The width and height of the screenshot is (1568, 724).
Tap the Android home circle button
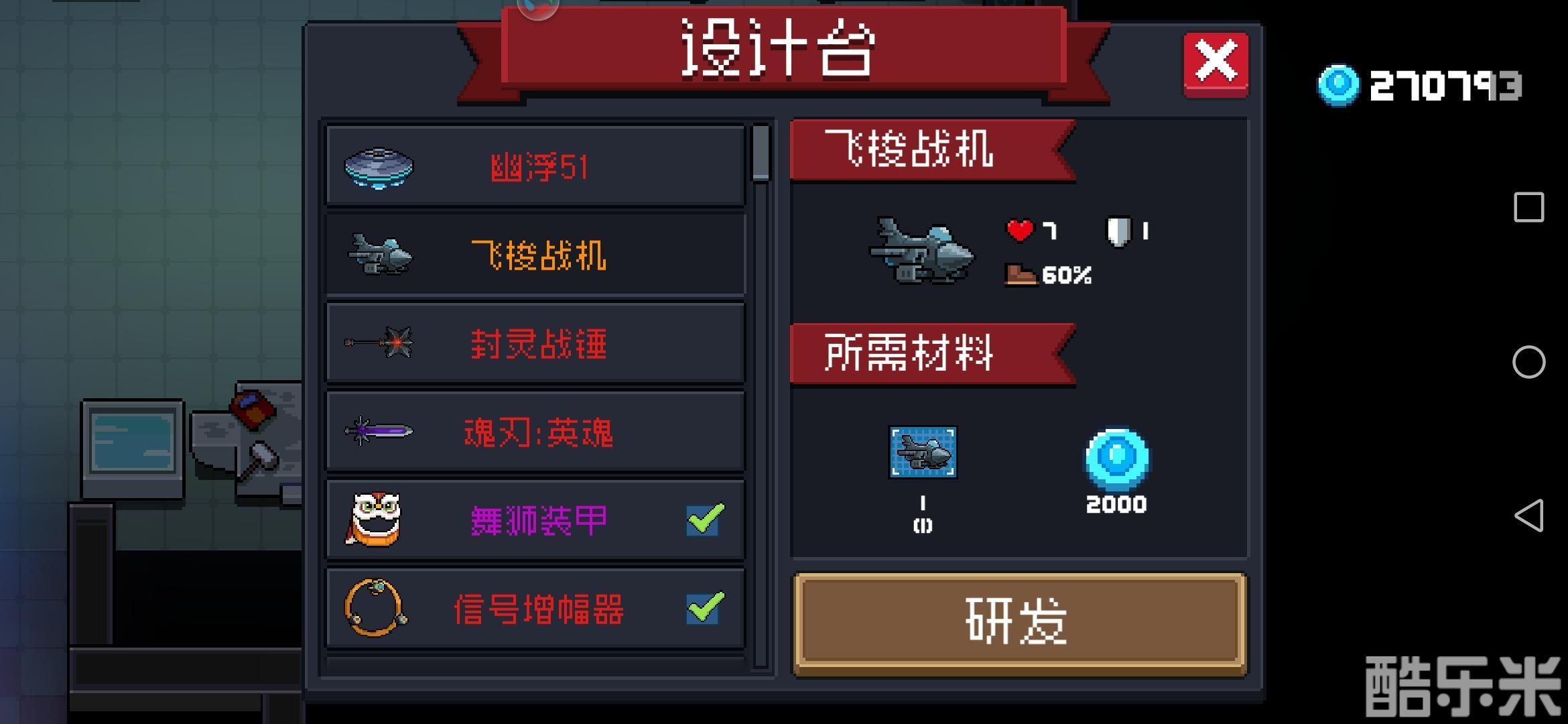coord(1529,362)
